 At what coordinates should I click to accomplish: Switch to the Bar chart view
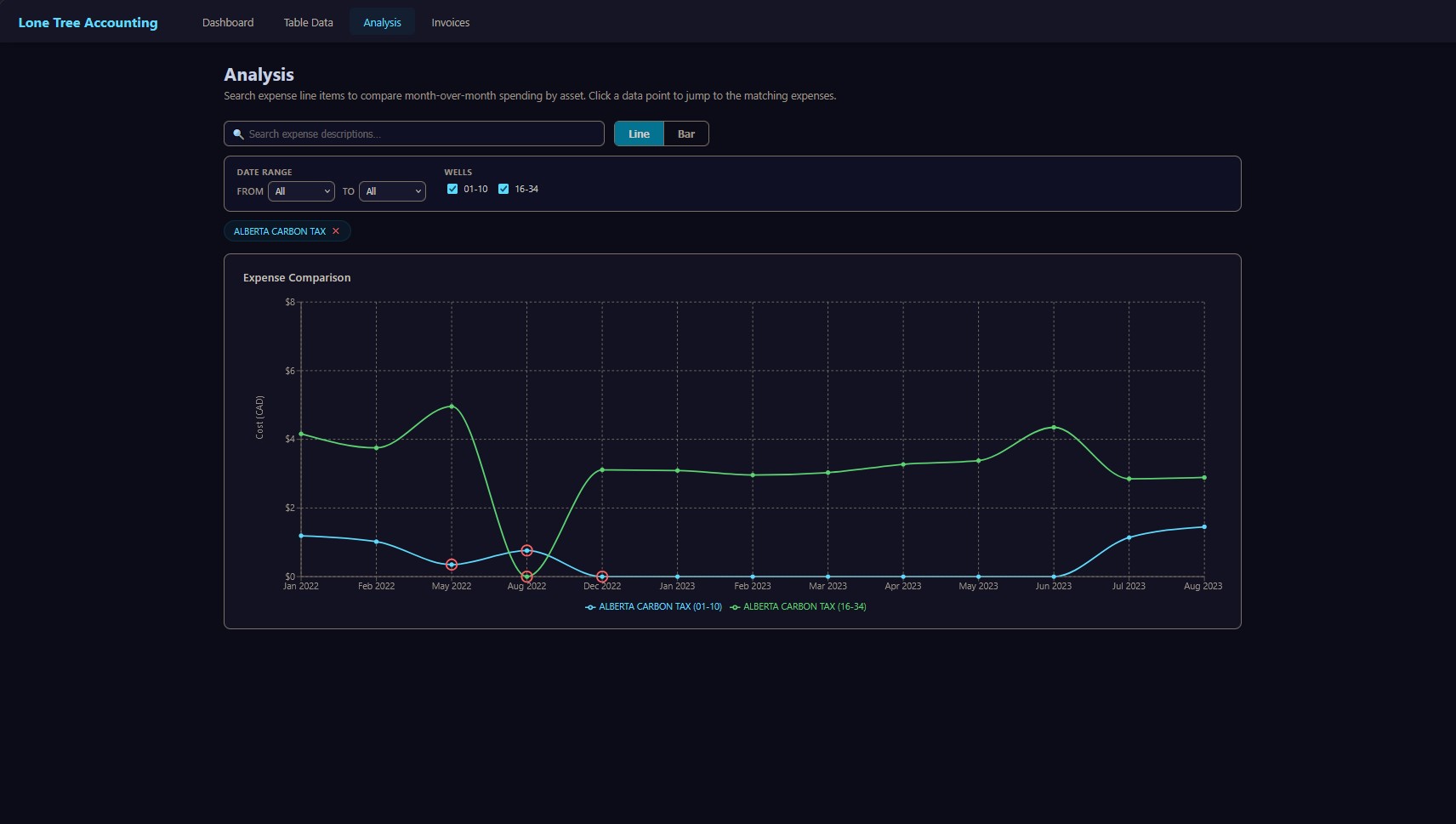(686, 134)
